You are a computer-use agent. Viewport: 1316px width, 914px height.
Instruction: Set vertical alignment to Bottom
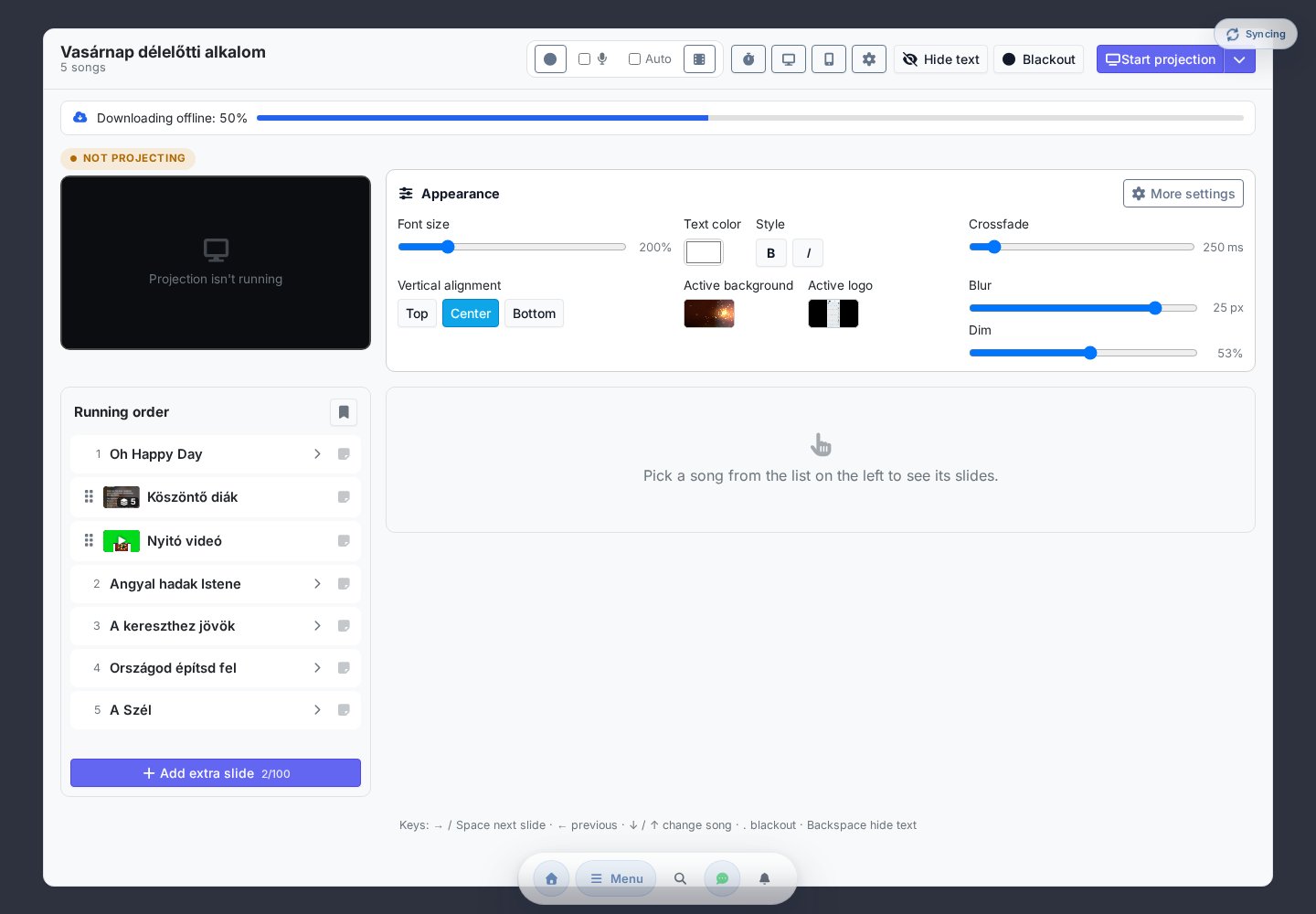pos(534,314)
